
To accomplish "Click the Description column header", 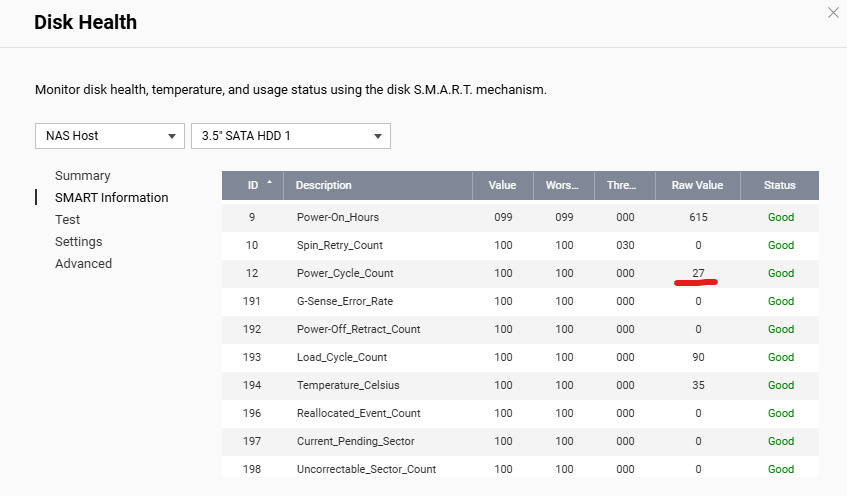I will [324, 185].
